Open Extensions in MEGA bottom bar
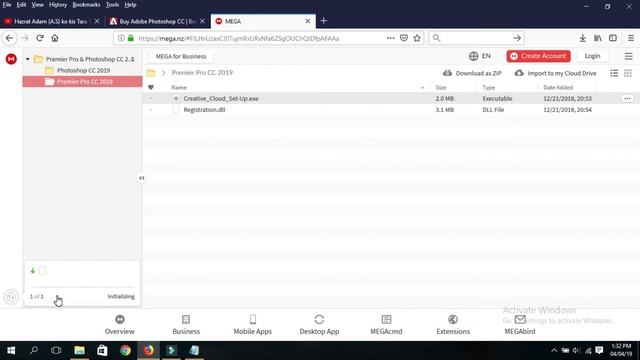This screenshot has height=360, width=640. click(x=453, y=325)
